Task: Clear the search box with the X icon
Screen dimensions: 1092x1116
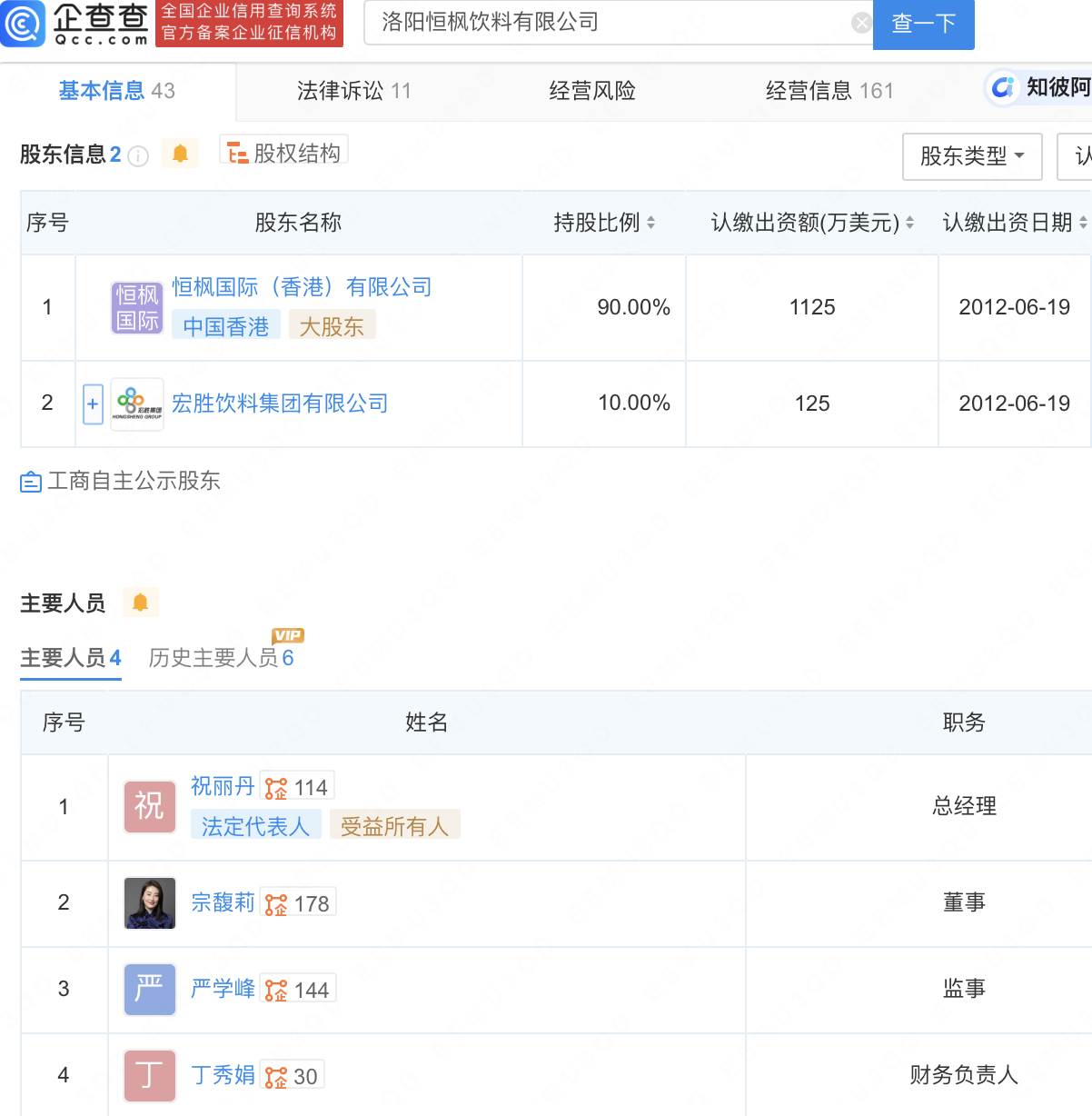Action: point(861,24)
